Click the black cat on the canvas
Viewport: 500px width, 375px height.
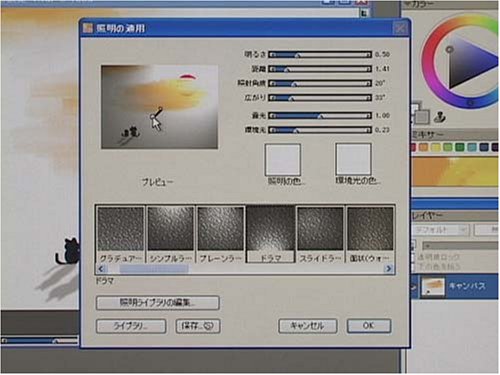click(x=68, y=251)
